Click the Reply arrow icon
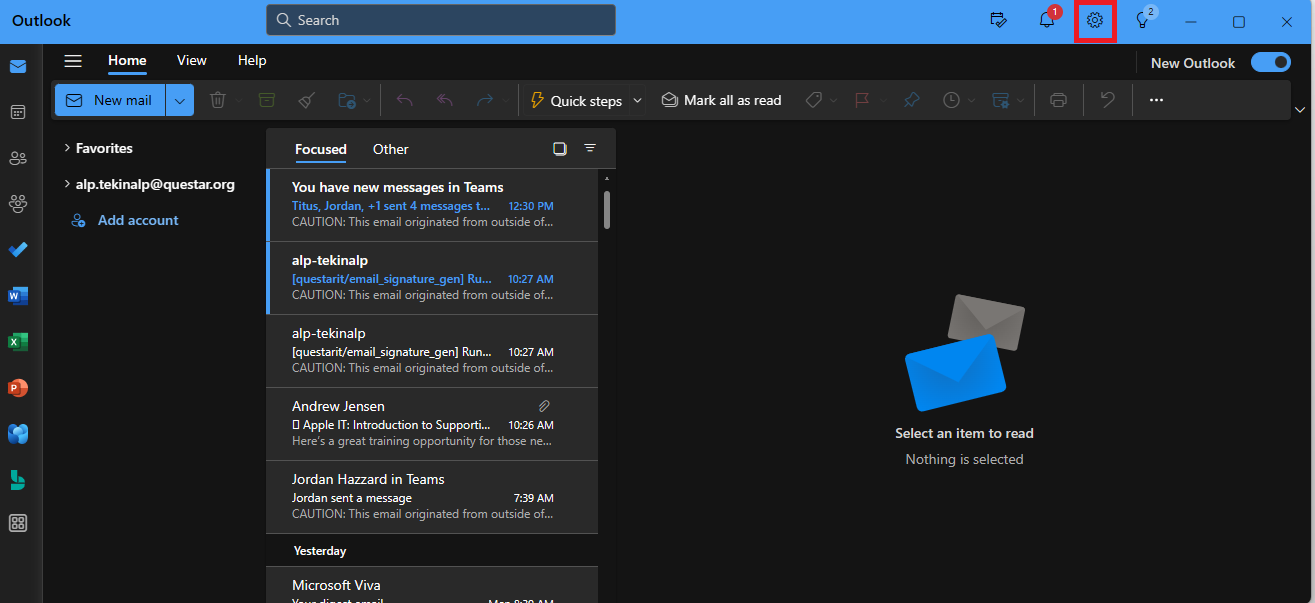 click(x=404, y=100)
